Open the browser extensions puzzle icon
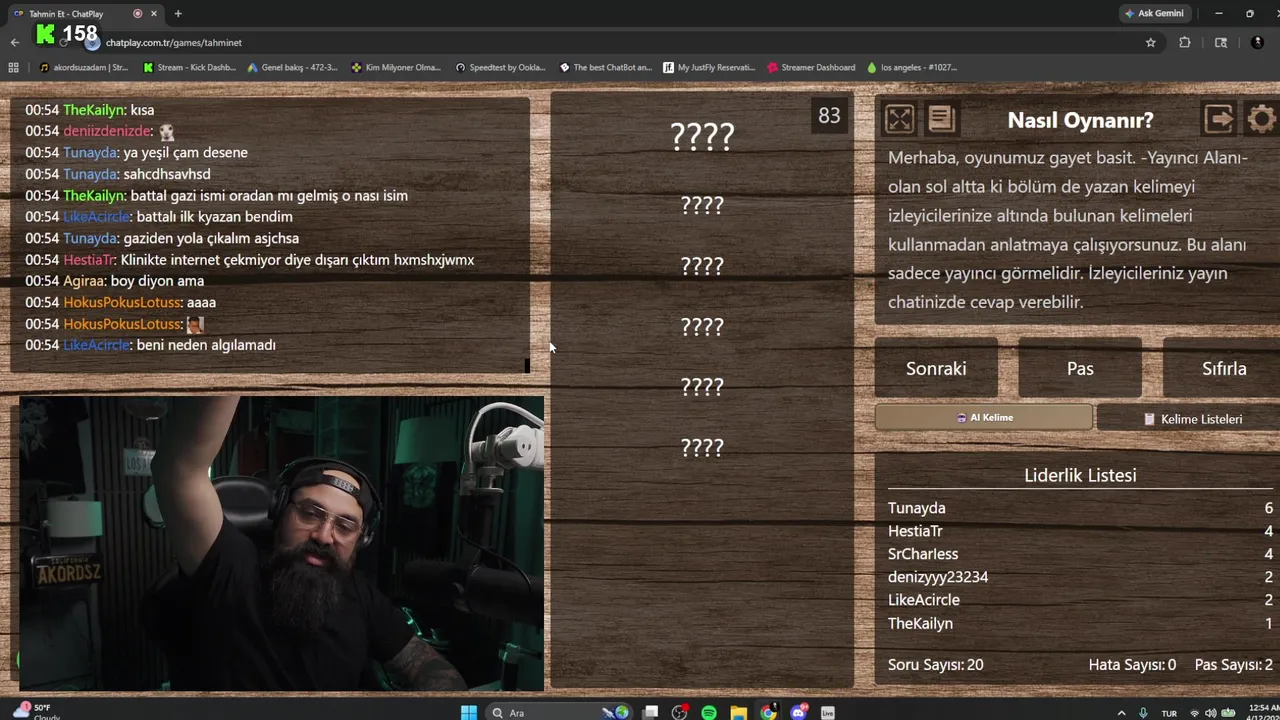The height and width of the screenshot is (720, 1280). coord(1185,43)
